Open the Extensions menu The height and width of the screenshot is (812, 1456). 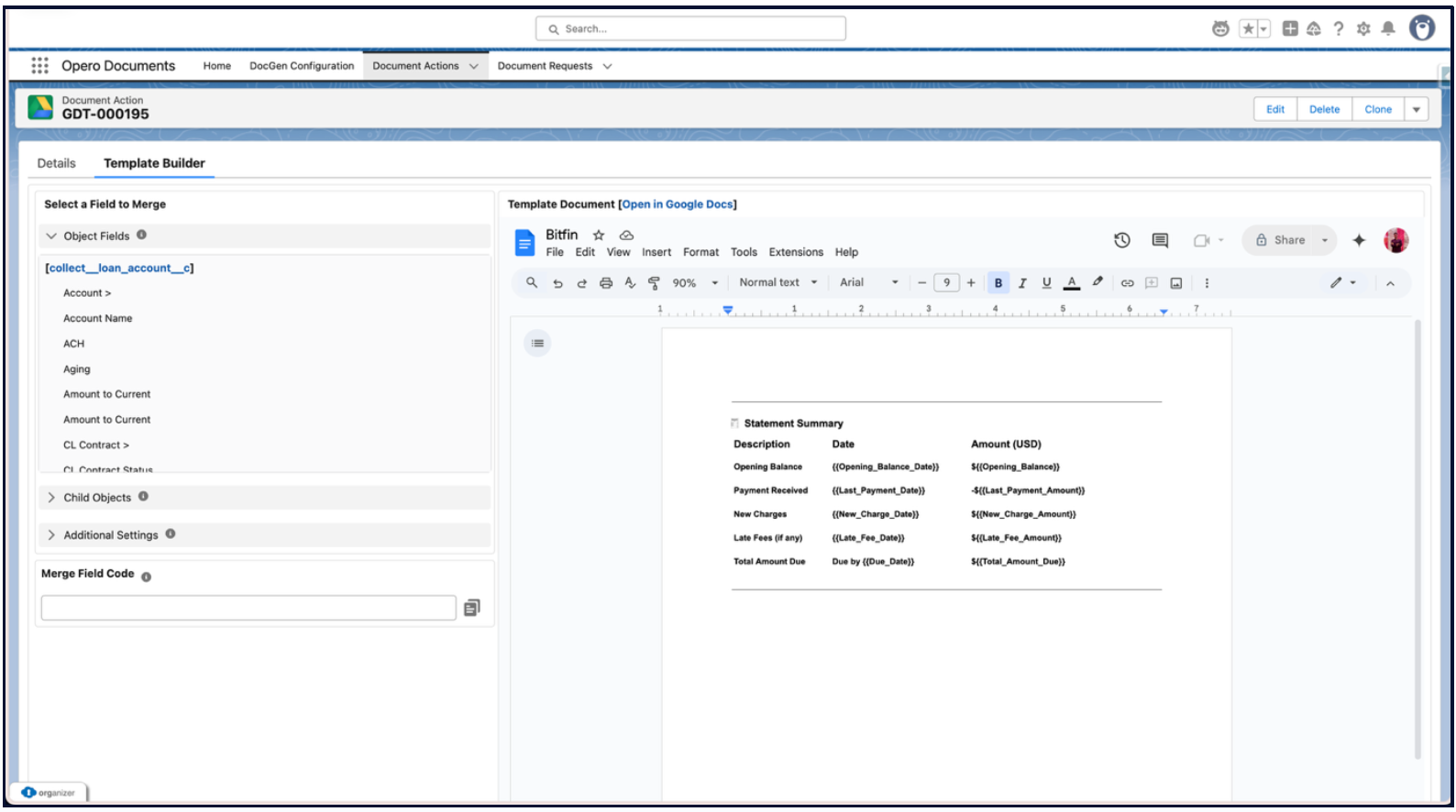(x=795, y=252)
